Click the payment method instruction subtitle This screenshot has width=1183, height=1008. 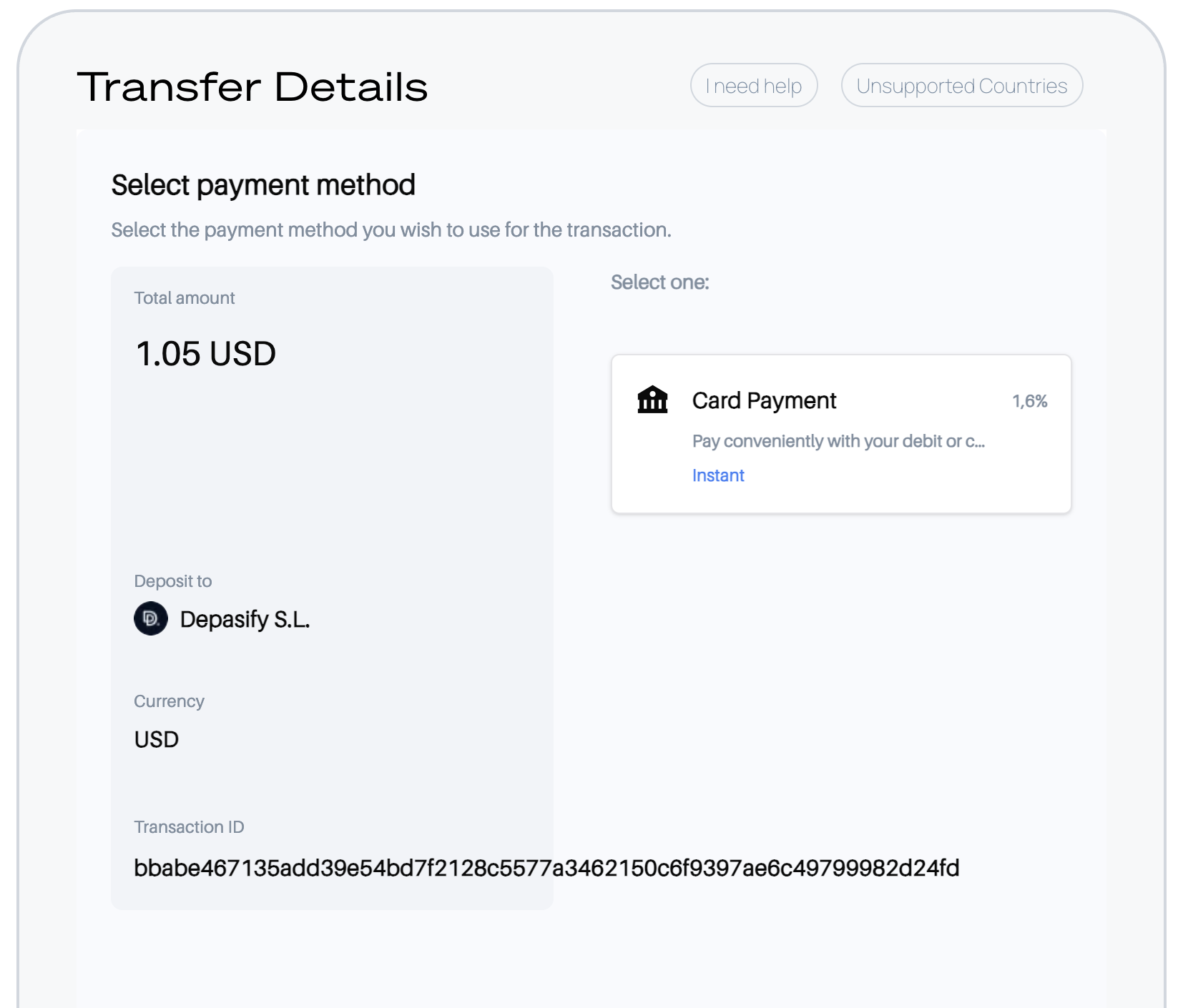[x=391, y=230]
